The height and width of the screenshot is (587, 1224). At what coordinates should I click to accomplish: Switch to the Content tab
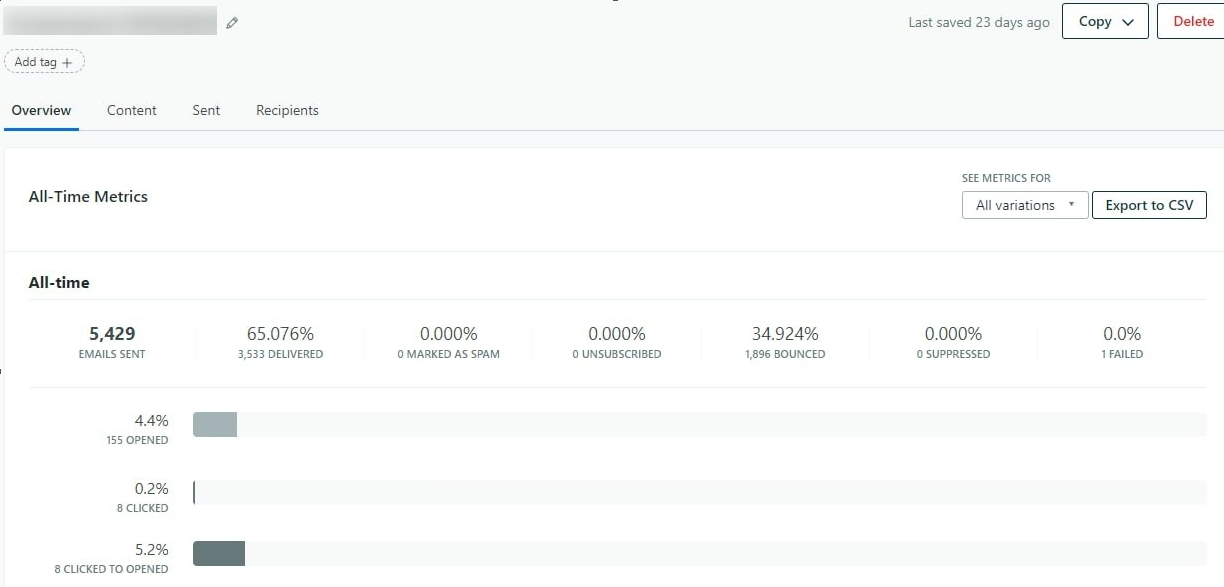(131, 111)
